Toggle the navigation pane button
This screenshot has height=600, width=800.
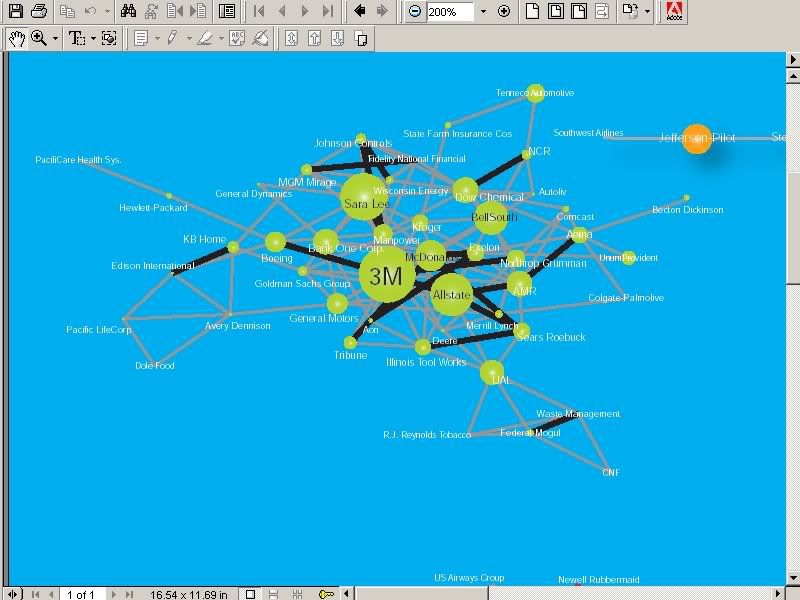[x=227, y=12]
